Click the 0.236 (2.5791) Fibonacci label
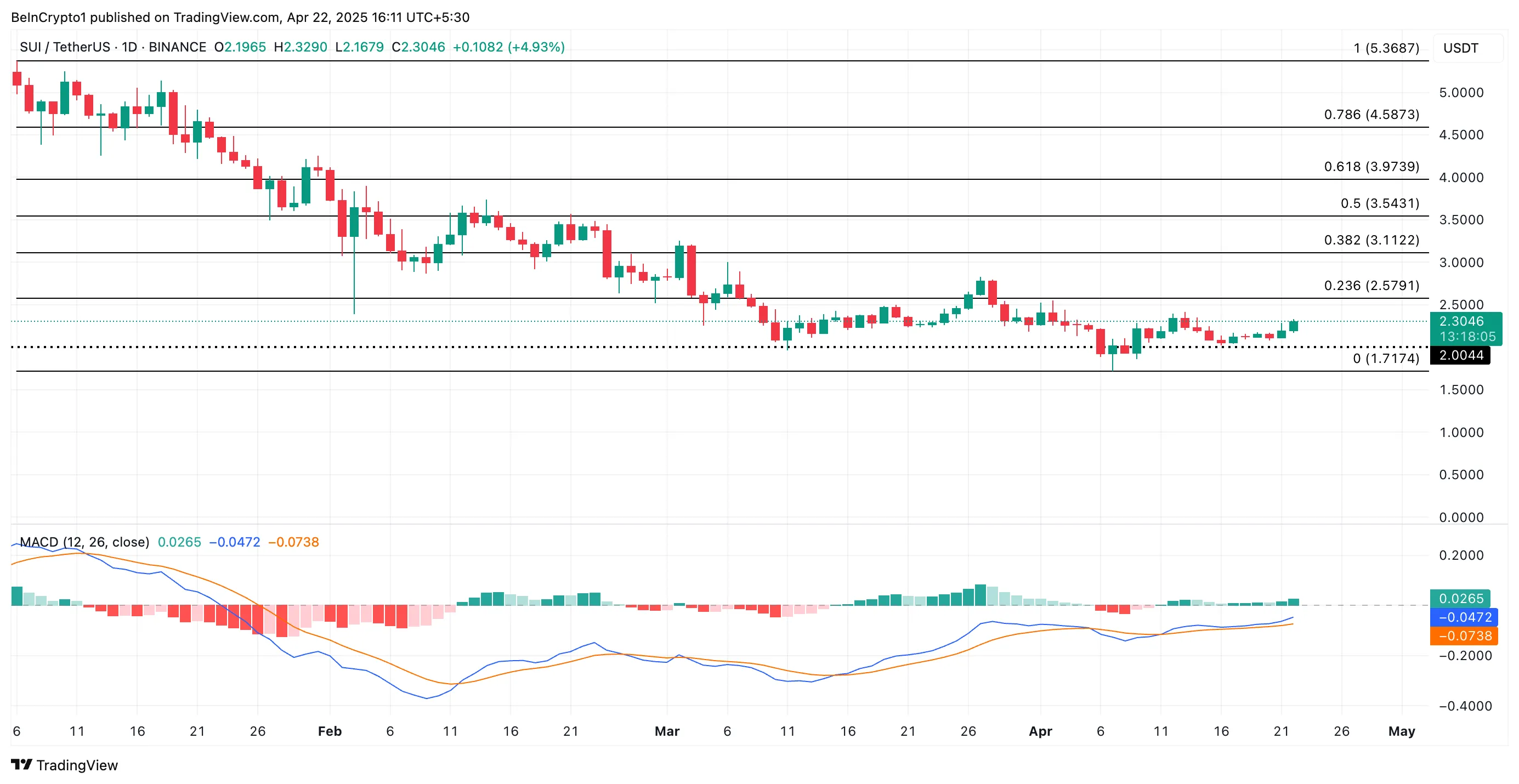The width and height of the screenshot is (1519, 784). tap(1371, 285)
